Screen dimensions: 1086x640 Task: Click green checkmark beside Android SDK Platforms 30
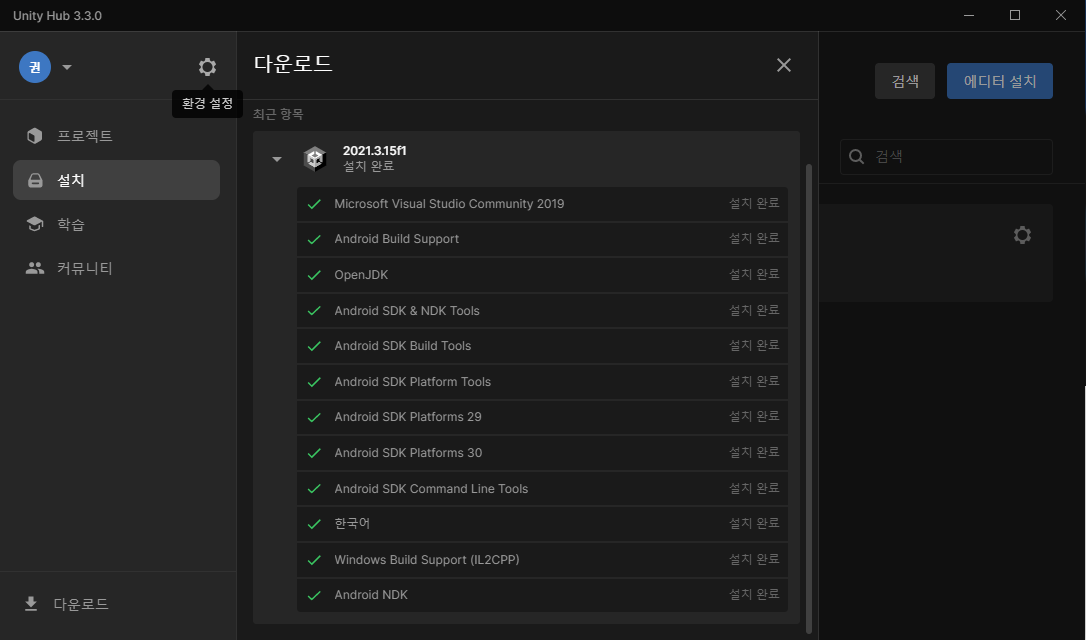pyautogui.click(x=314, y=453)
